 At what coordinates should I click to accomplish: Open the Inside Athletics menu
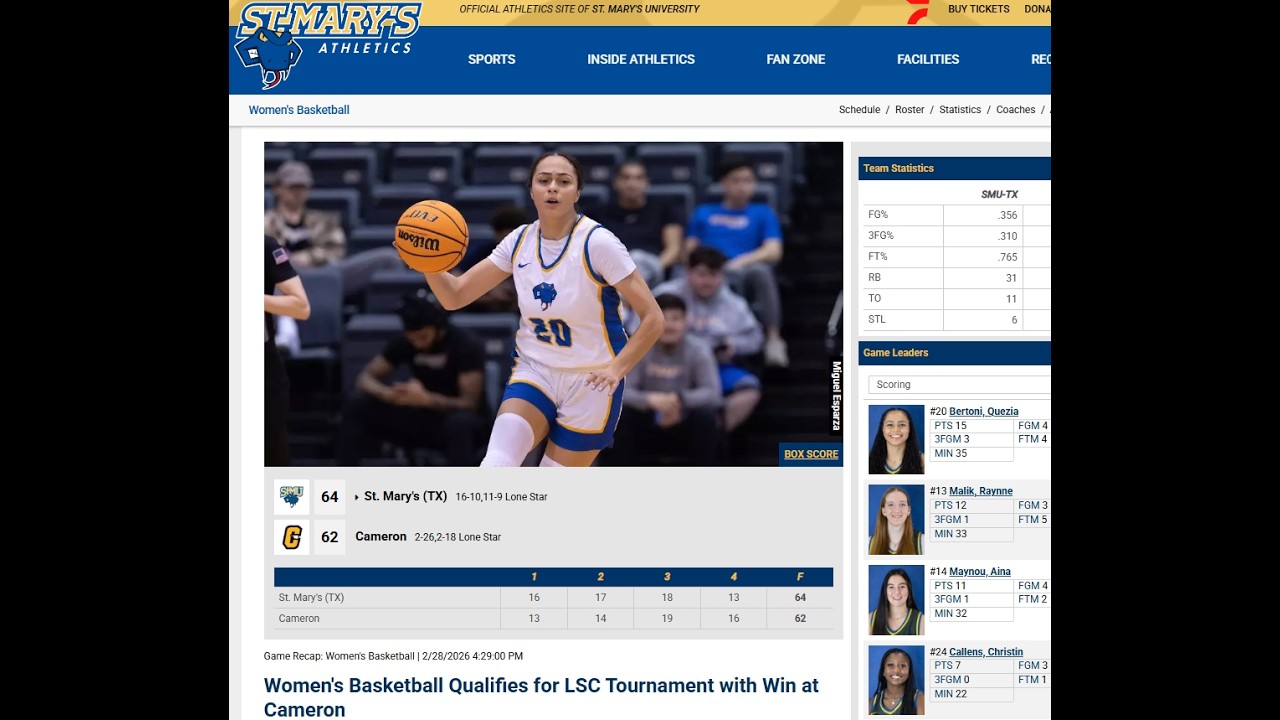point(641,59)
